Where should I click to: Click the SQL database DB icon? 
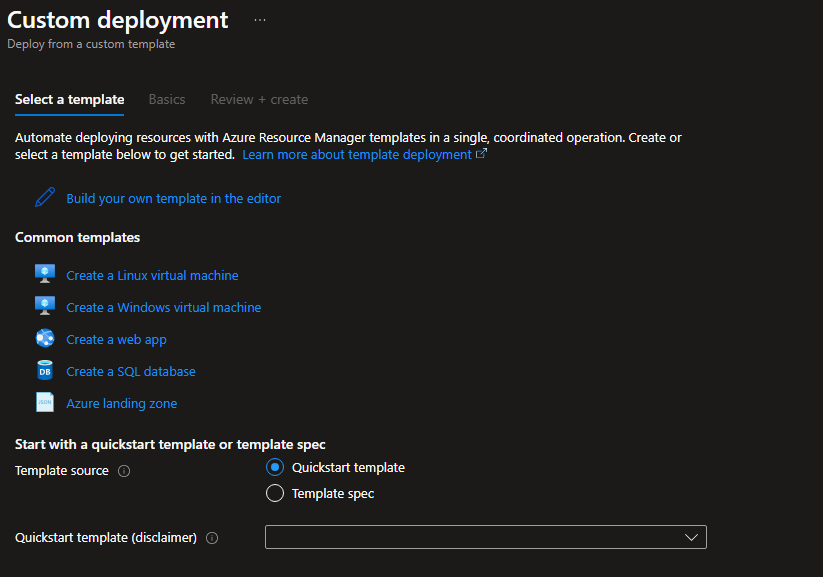pyautogui.click(x=45, y=371)
